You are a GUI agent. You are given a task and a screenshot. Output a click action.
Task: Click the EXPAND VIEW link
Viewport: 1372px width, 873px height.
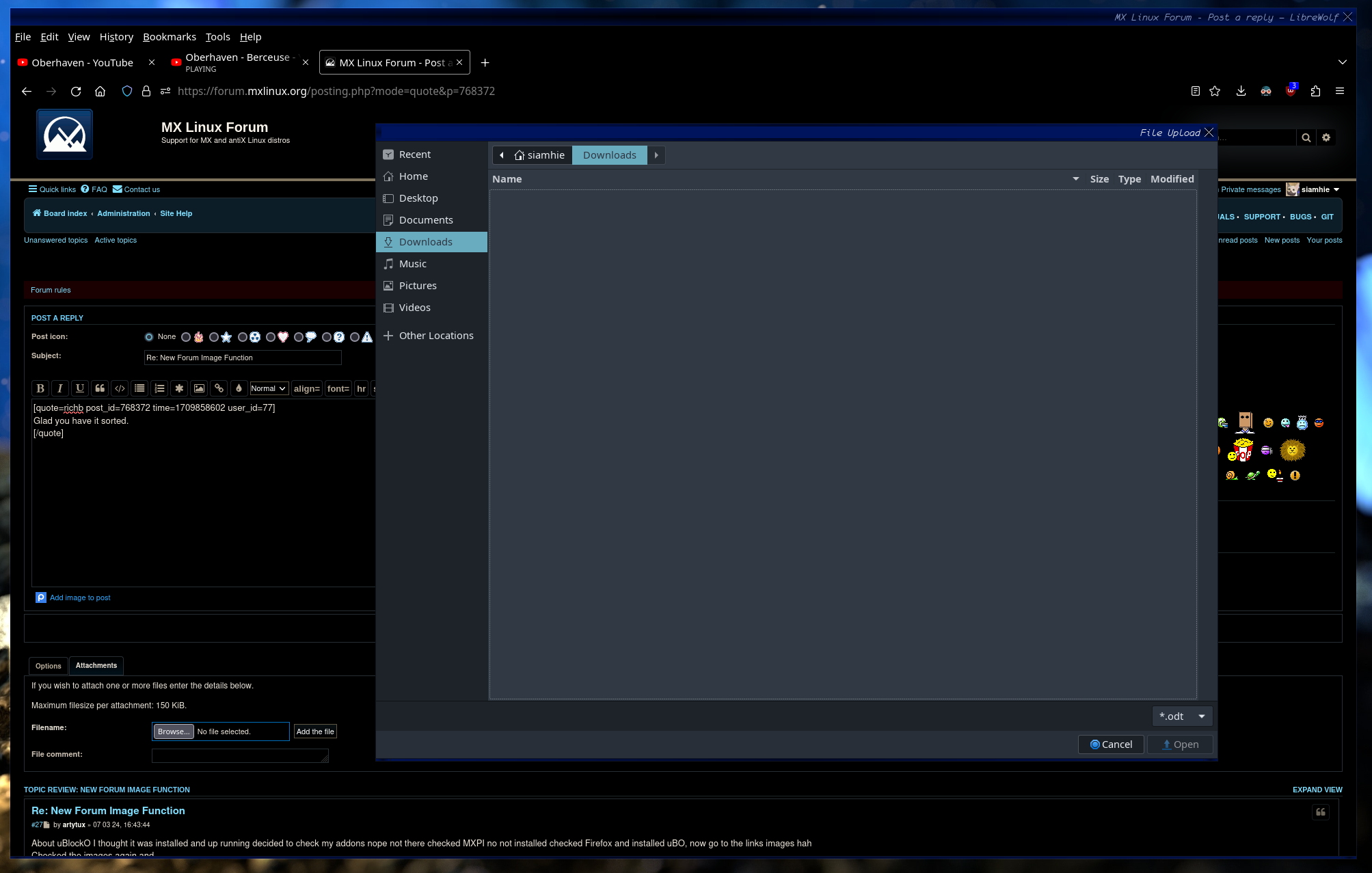[1317, 790]
